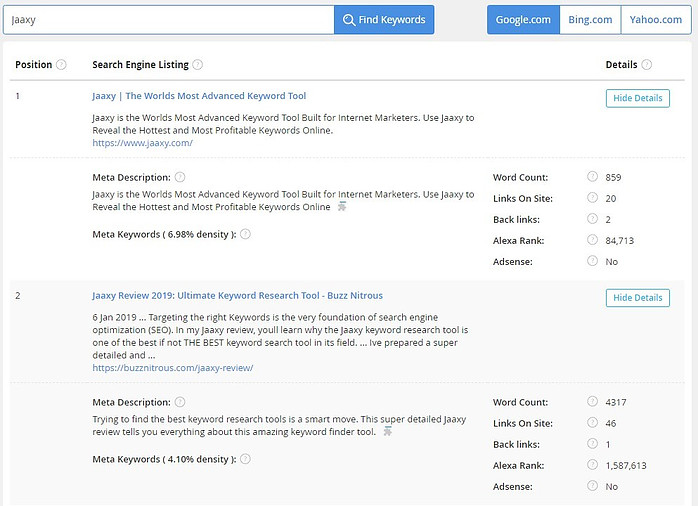Click Back links help icon beside 2
698x506 pixels.
point(592,219)
